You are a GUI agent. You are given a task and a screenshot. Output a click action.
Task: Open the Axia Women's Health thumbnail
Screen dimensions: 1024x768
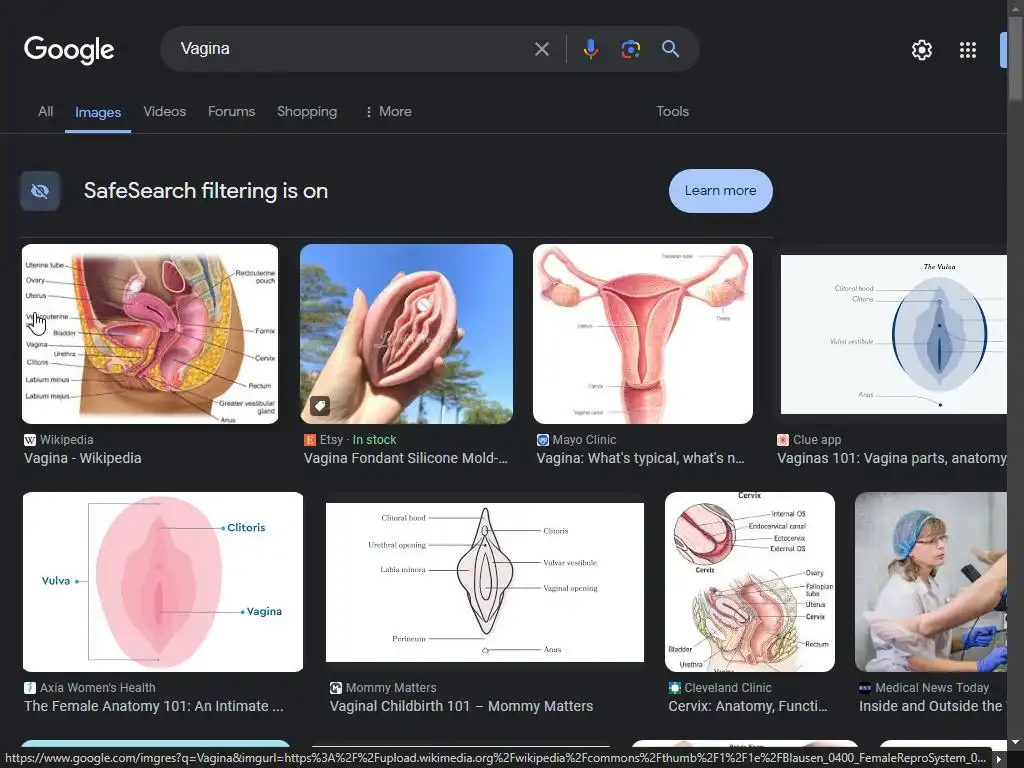[x=163, y=582]
